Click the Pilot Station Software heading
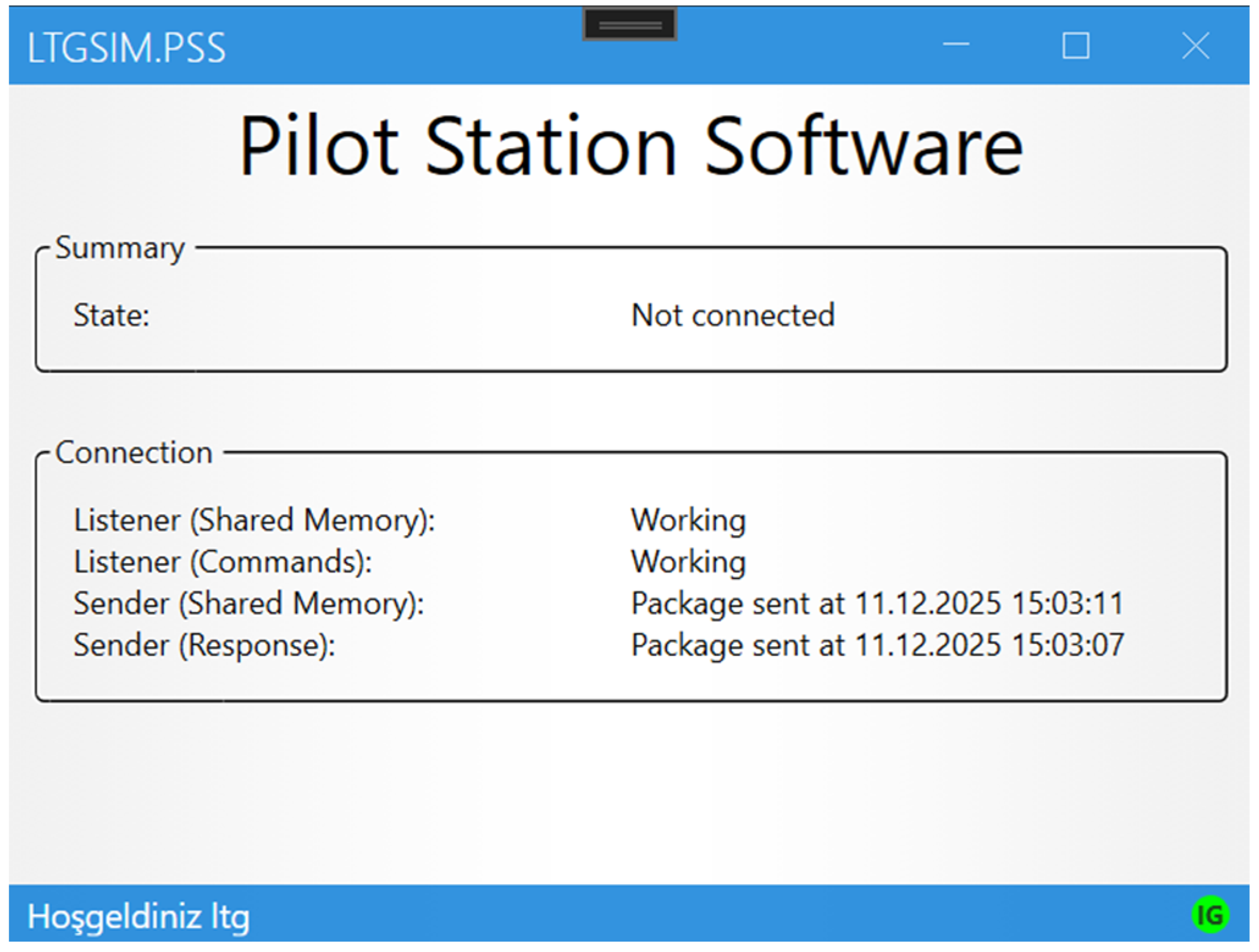Image resolution: width=1259 pixels, height=952 pixels. (630, 146)
